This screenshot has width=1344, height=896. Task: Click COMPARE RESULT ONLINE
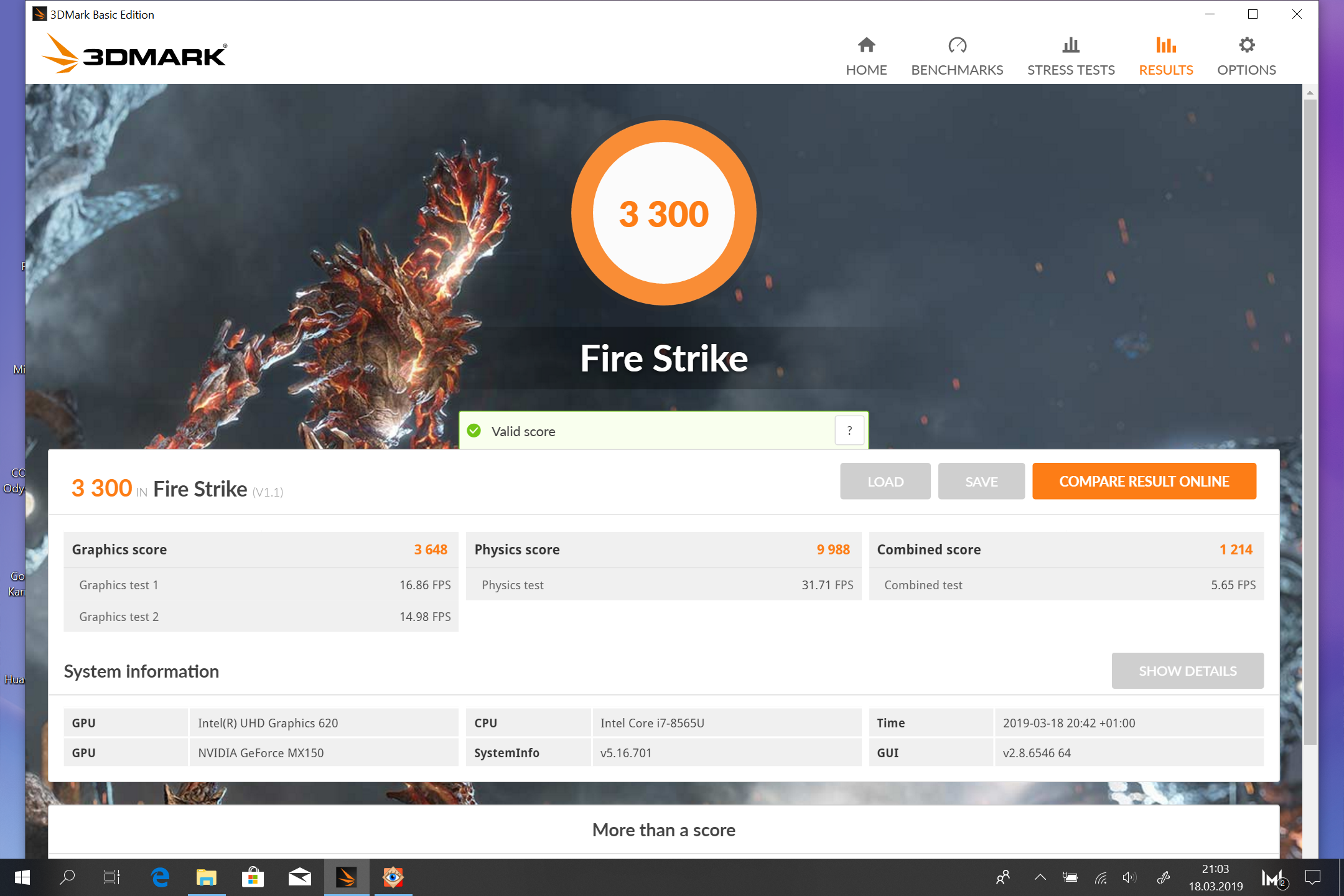(1144, 481)
